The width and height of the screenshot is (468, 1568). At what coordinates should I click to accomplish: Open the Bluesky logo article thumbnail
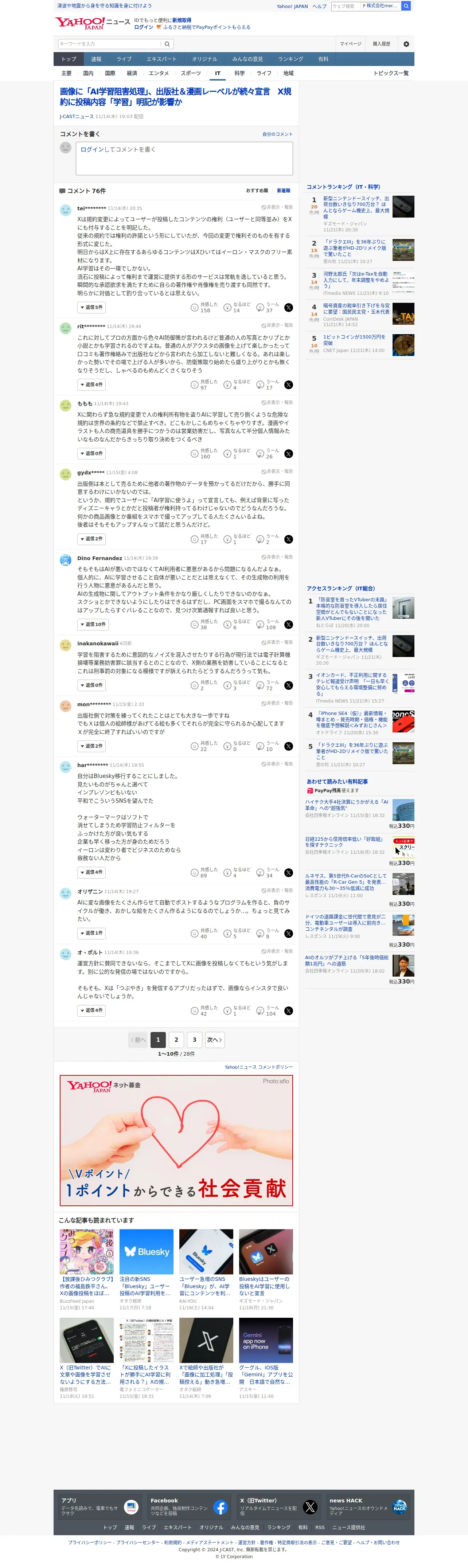(x=146, y=1251)
